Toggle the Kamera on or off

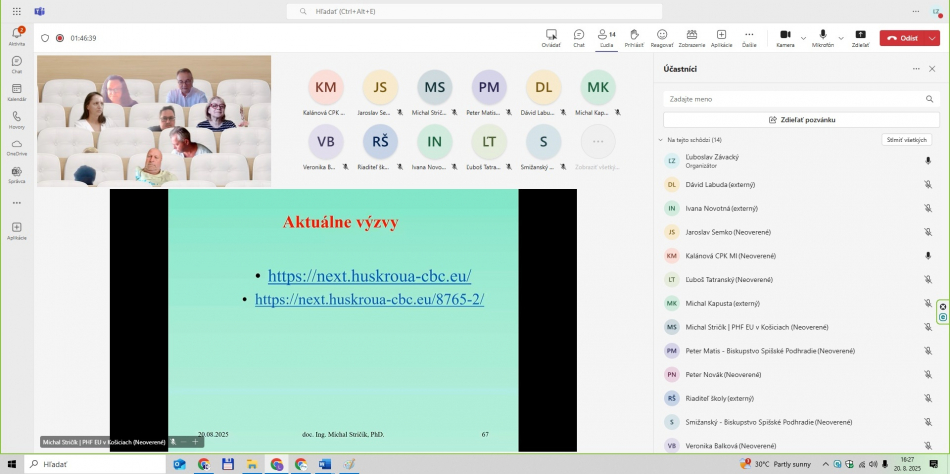click(785, 37)
